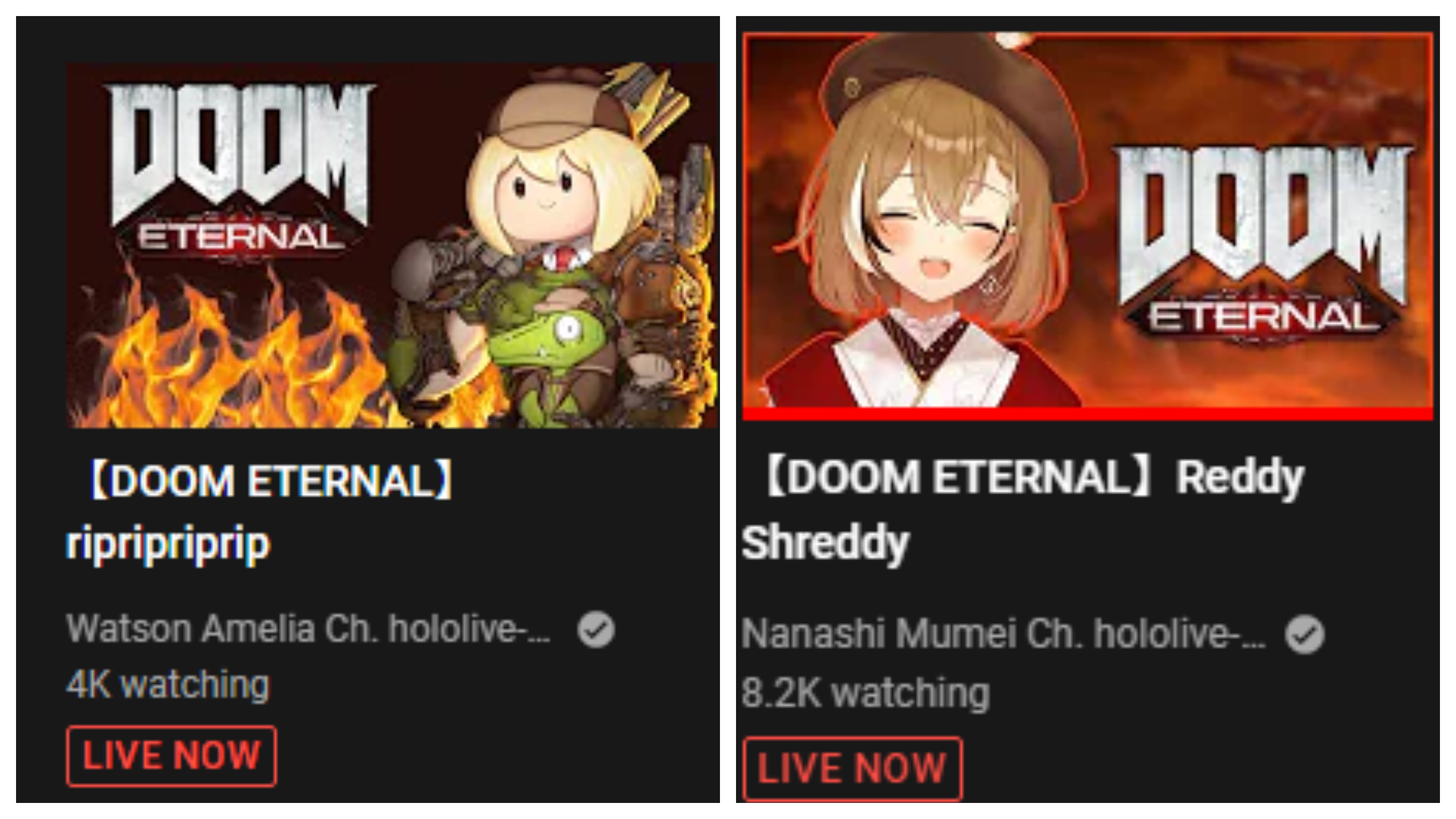Click the LIVE NOW badge under Mumei's stream

pos(852,768)
